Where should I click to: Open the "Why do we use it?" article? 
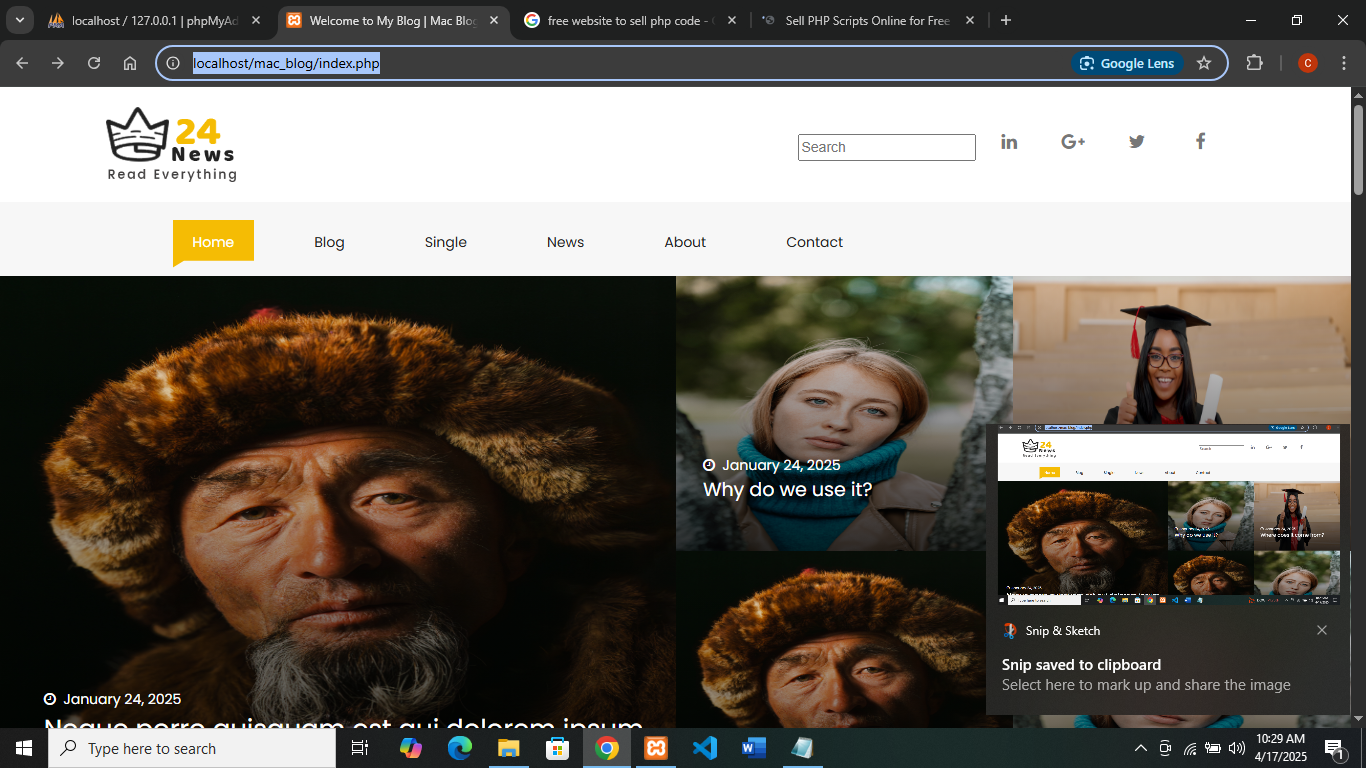[787, 490]
